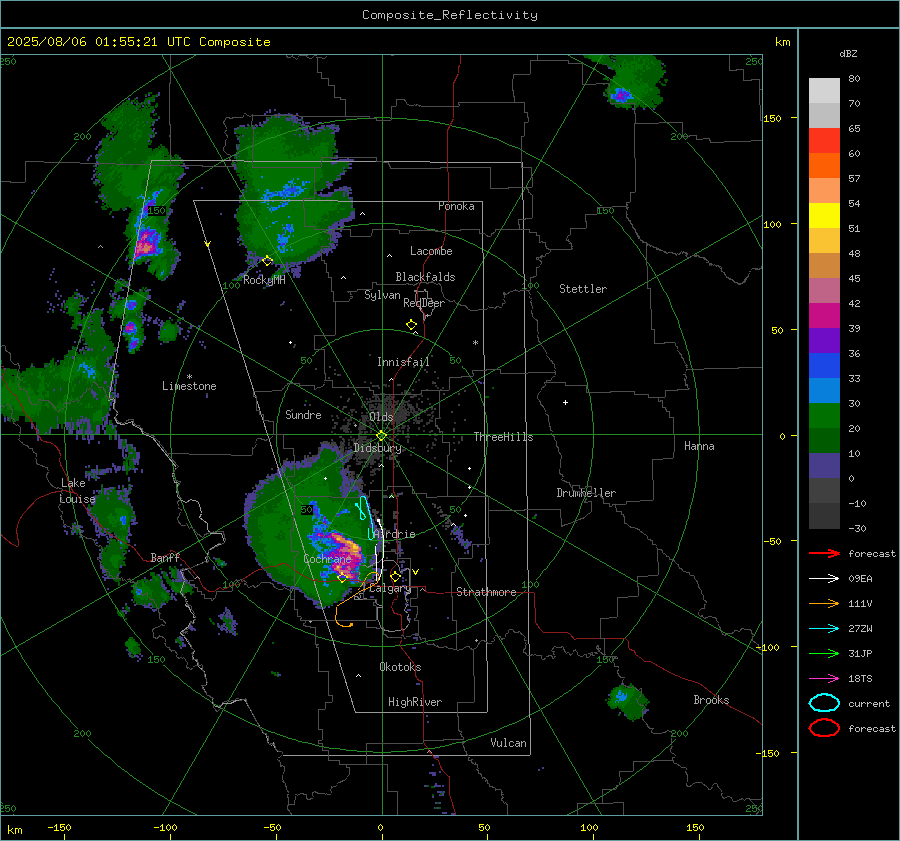The height and width of the screenshot is (841, 900).
Task: Click the current legend label
Action: pyautogui.click(x=869, y=704)
